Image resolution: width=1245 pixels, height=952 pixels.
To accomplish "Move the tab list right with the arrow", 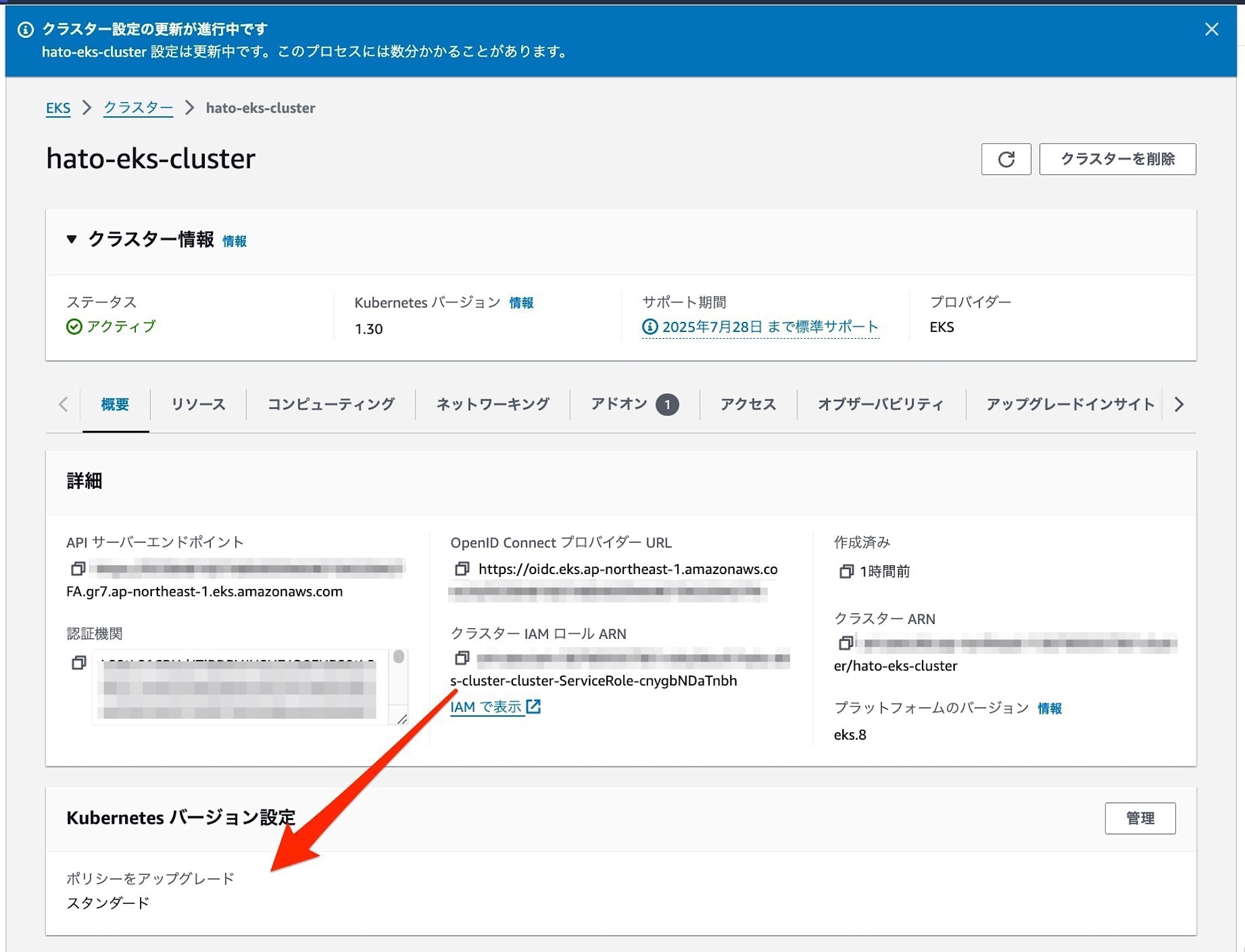I will [x=1178, y=404].
